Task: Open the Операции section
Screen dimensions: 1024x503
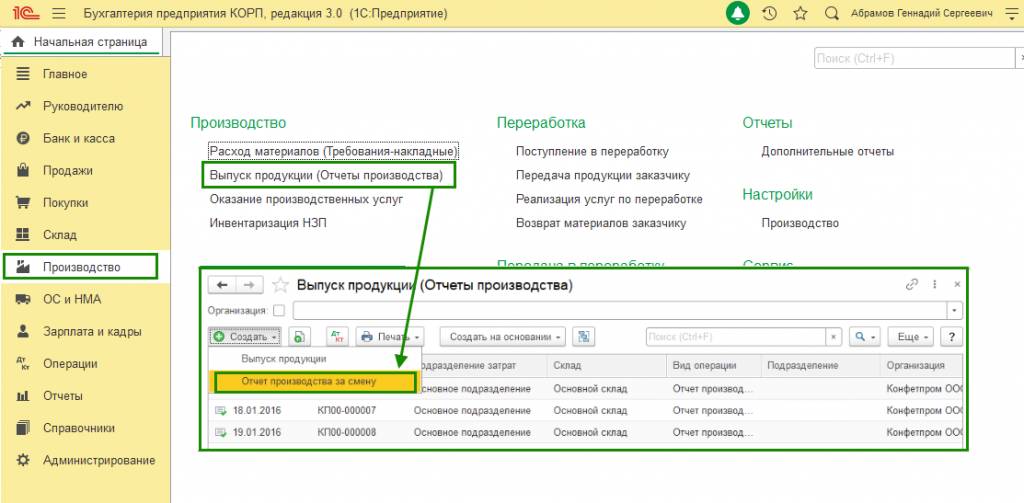Action: pyautogui.click(x=70, y=364)
